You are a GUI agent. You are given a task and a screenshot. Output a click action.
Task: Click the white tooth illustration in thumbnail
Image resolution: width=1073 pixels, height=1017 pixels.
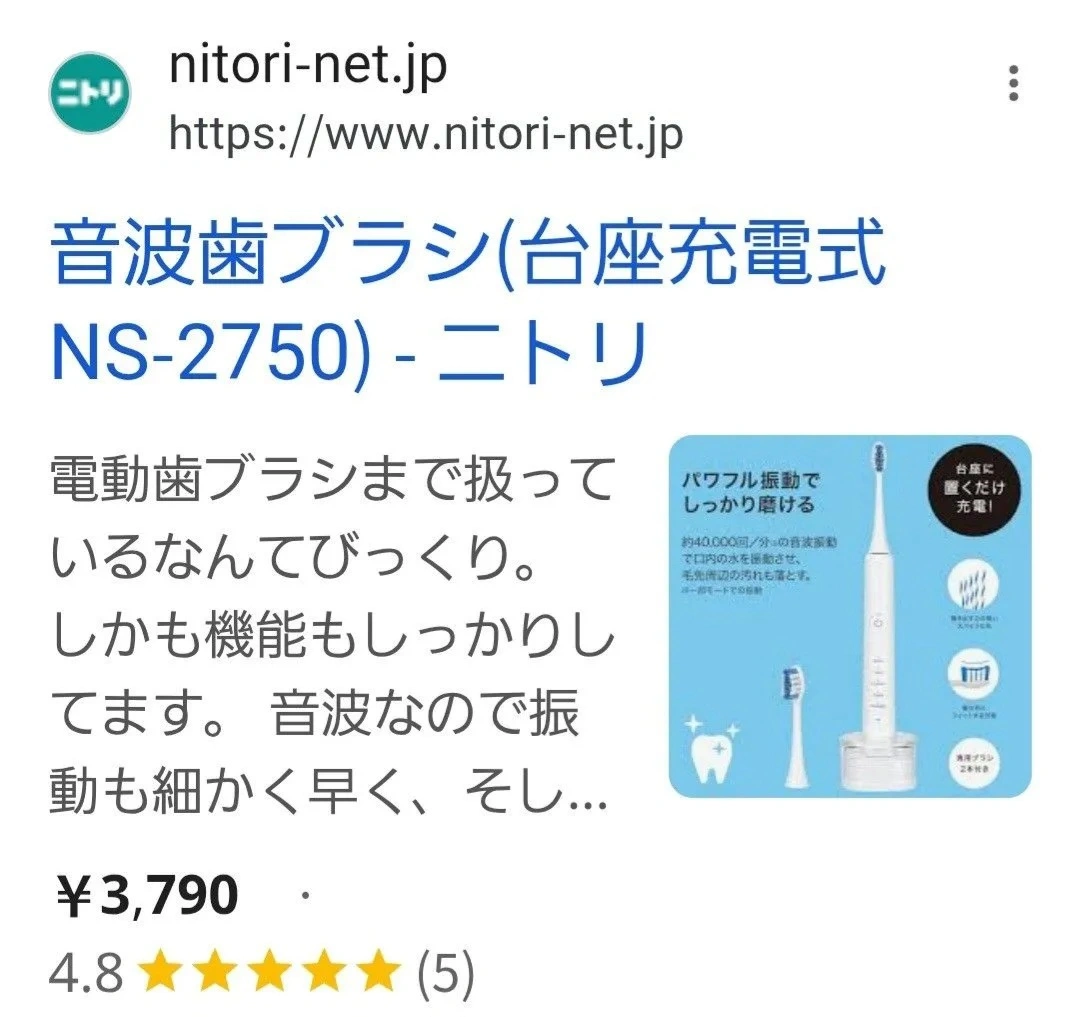712,749
